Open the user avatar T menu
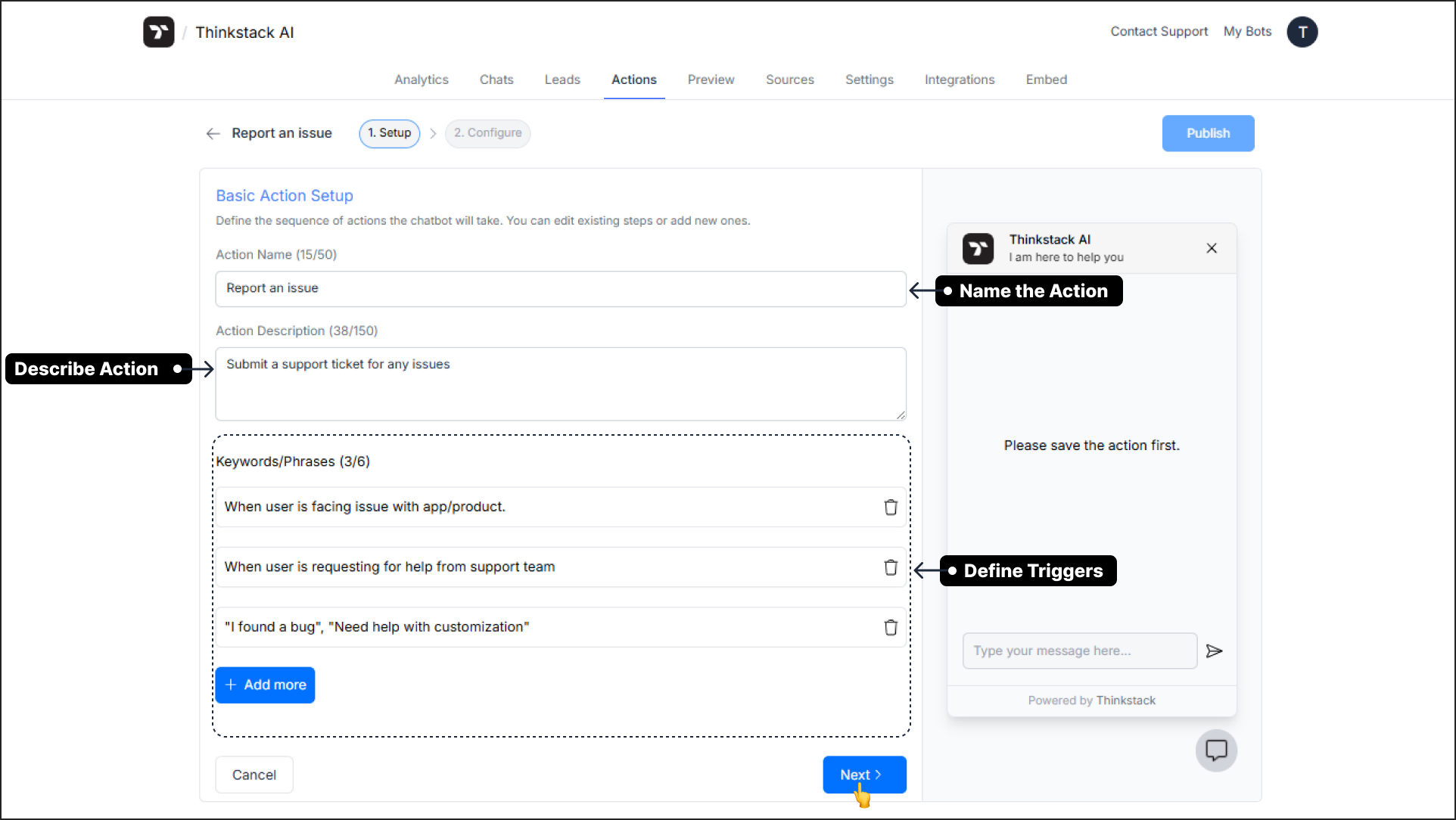The image size is (1456, 820). click(x=1302, y=32)
